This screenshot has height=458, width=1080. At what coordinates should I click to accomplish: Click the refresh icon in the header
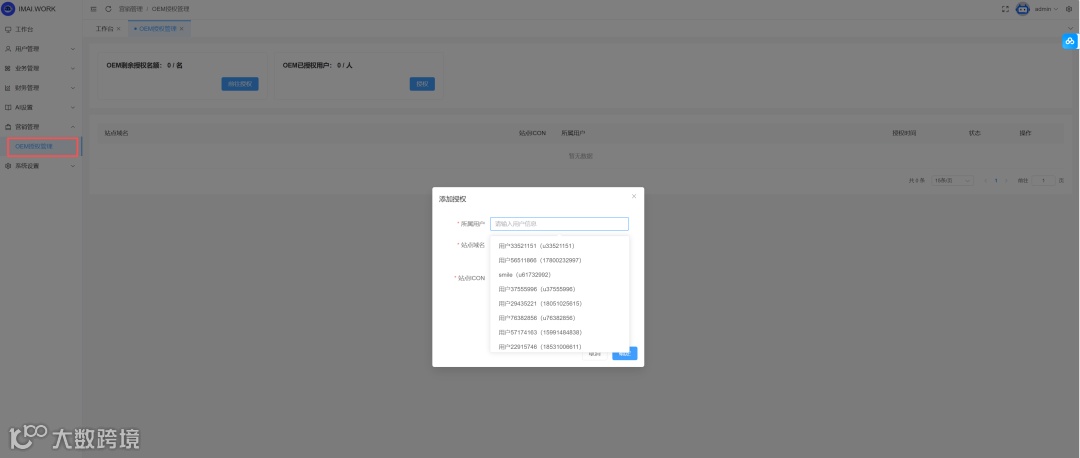point(108,9)
